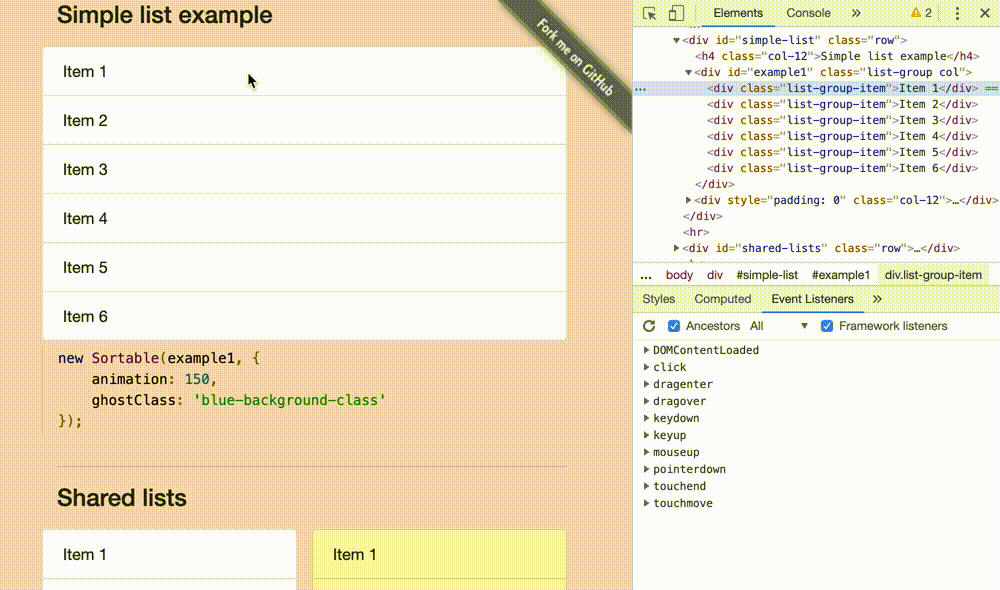Screen dimensions: 1000x590
Task: Click Item 4 in the simple list
Action: (x=304, y=219)
